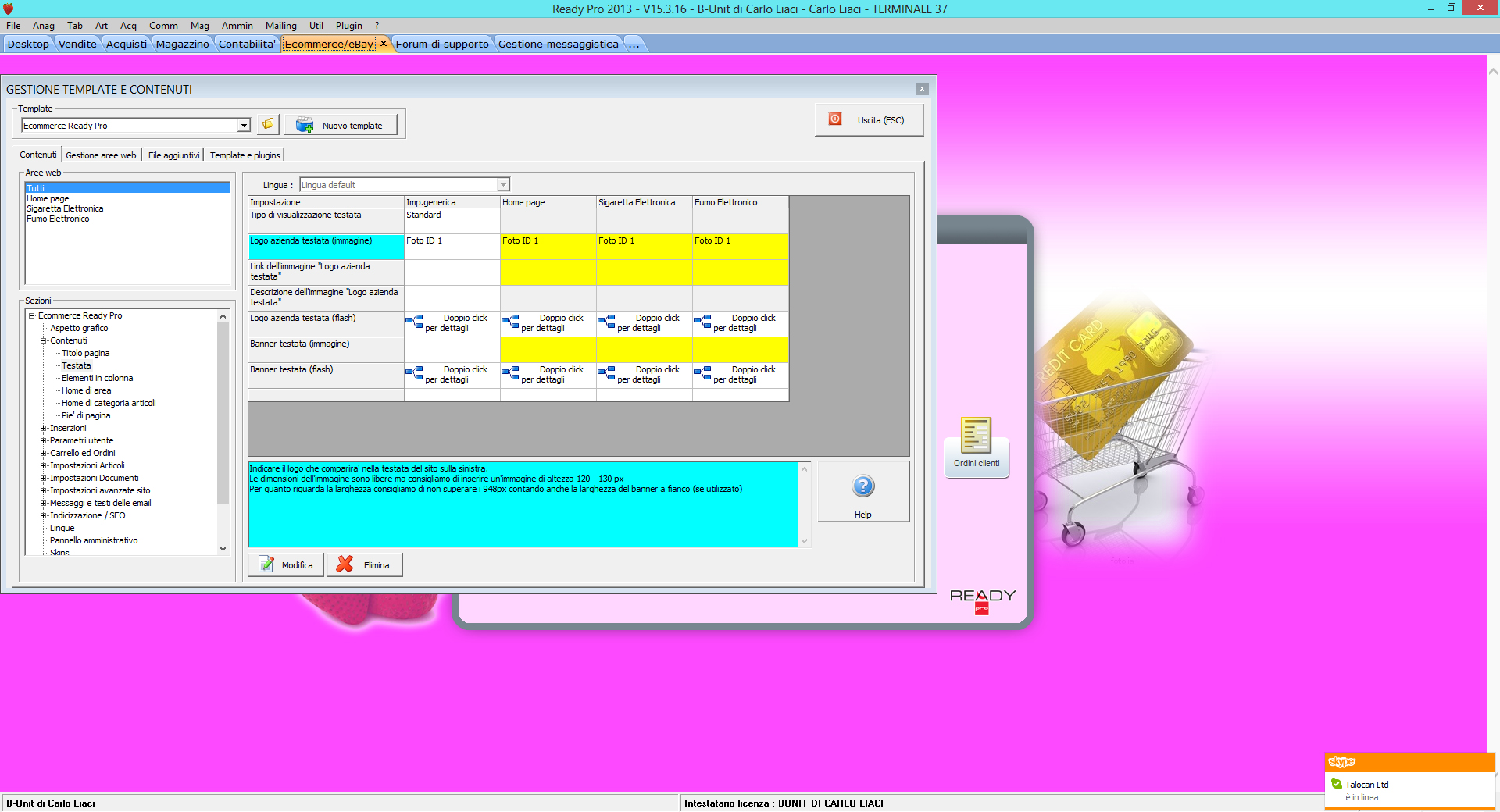Click the description box scrollbar down arrow

coord(804,541)
